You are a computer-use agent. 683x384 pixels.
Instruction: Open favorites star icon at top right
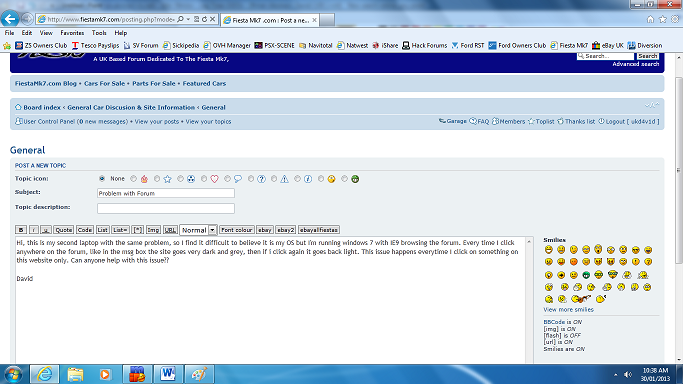(663, 19)
